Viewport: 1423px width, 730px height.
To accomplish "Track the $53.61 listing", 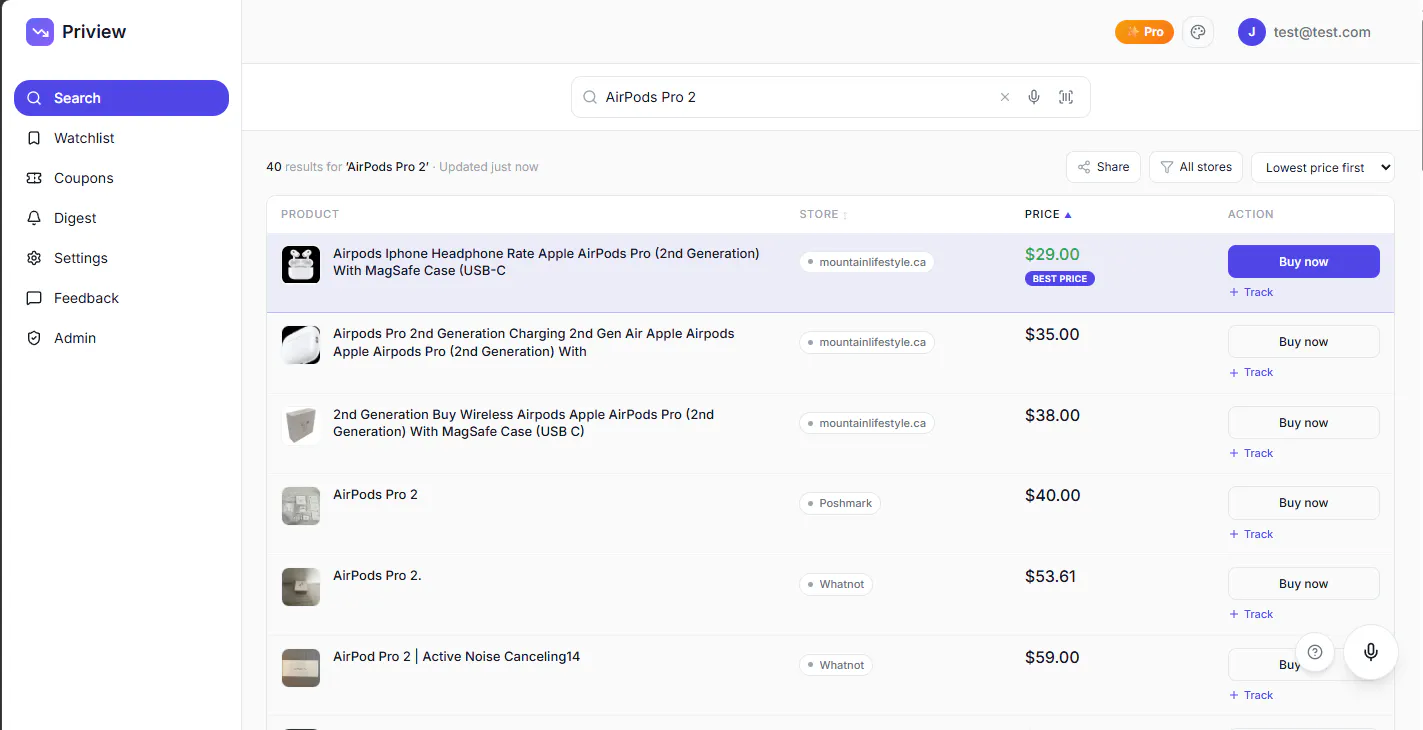I will pos(1251,614).
